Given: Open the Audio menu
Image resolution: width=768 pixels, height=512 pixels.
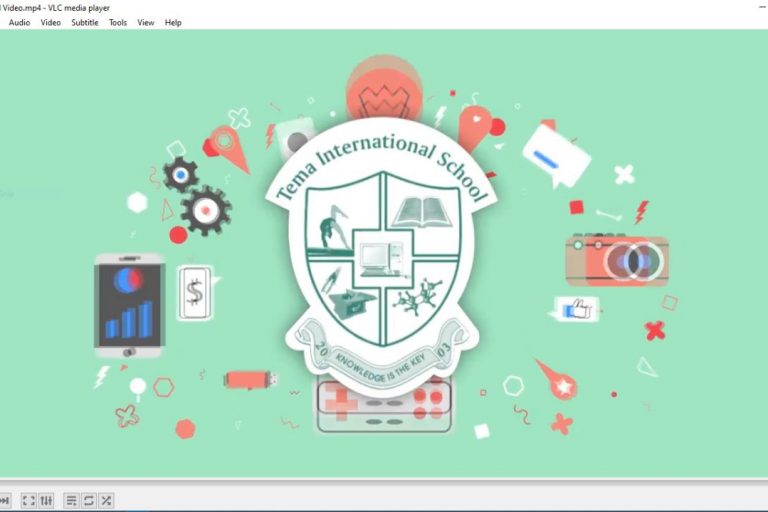Looking at the screenshot, I should pos(19,23).
